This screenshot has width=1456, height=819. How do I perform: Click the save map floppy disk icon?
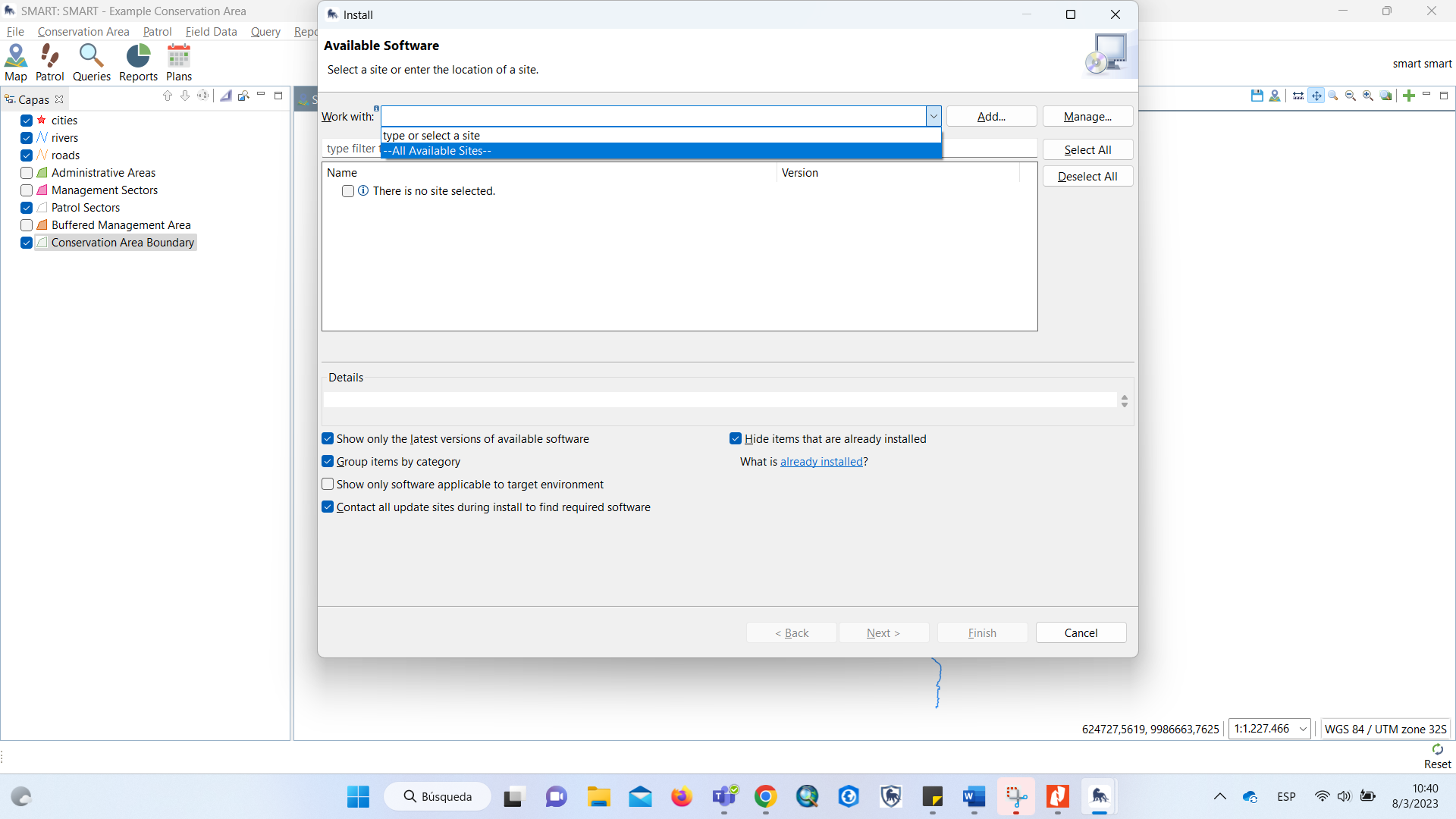tap(1257, 96)
